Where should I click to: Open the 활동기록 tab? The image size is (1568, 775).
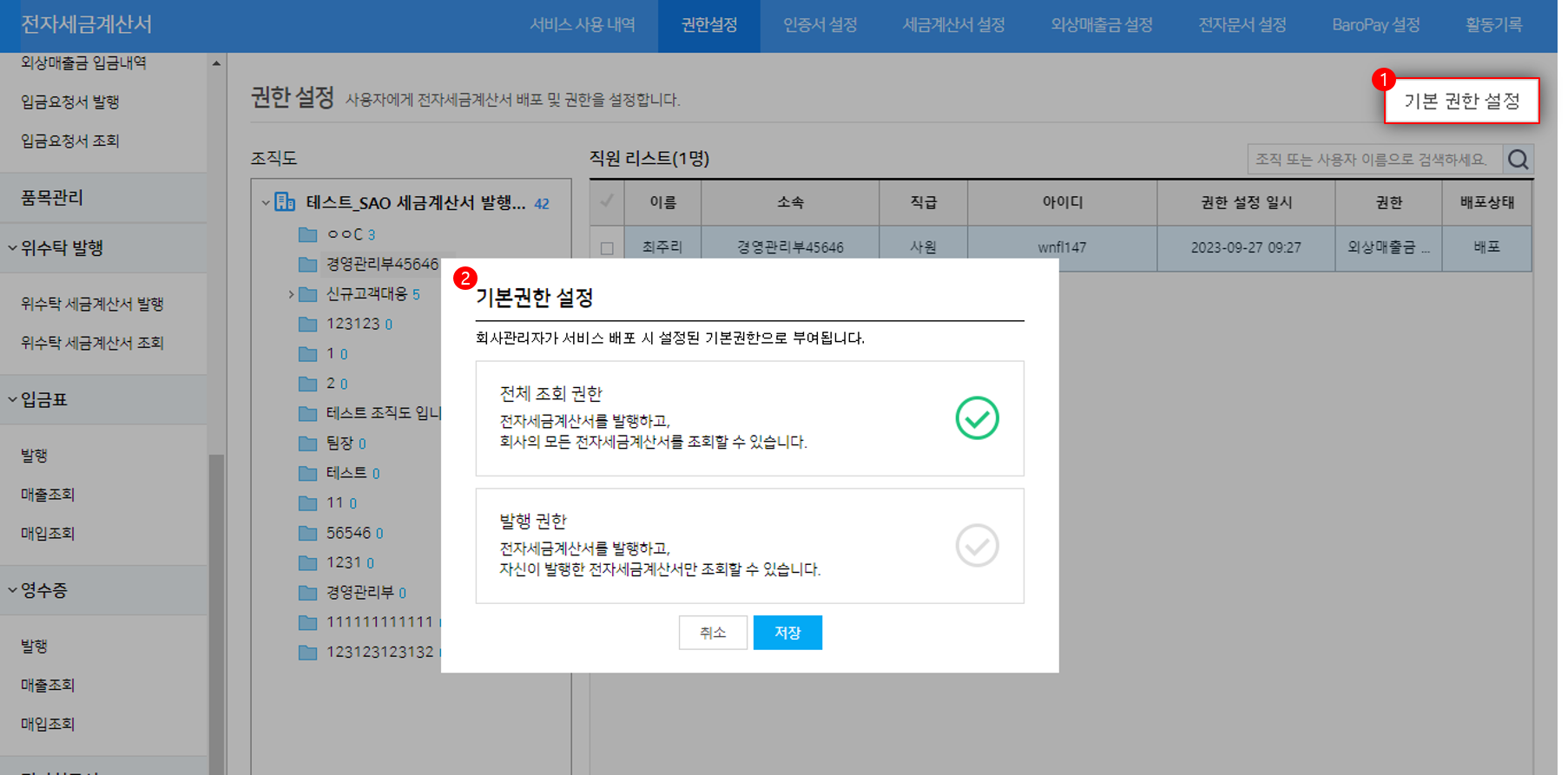(x=1493, y=25)
